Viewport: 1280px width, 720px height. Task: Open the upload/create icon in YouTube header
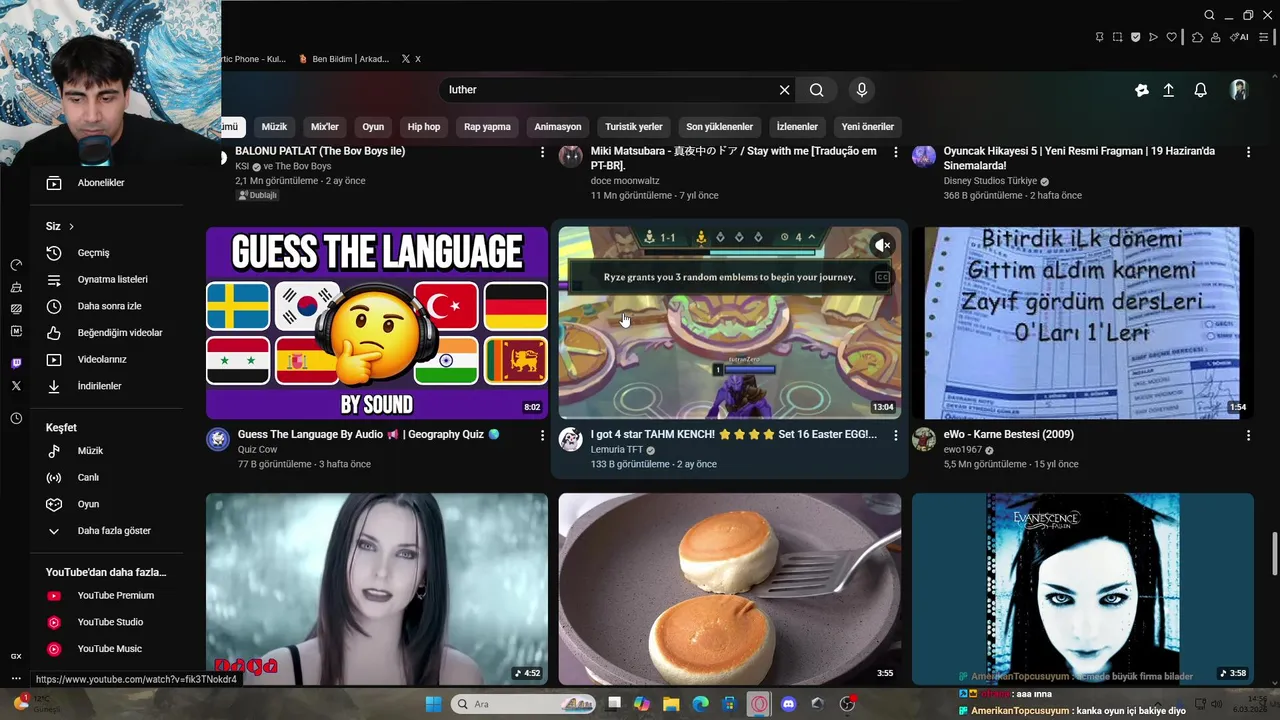tap(1168, 90)
